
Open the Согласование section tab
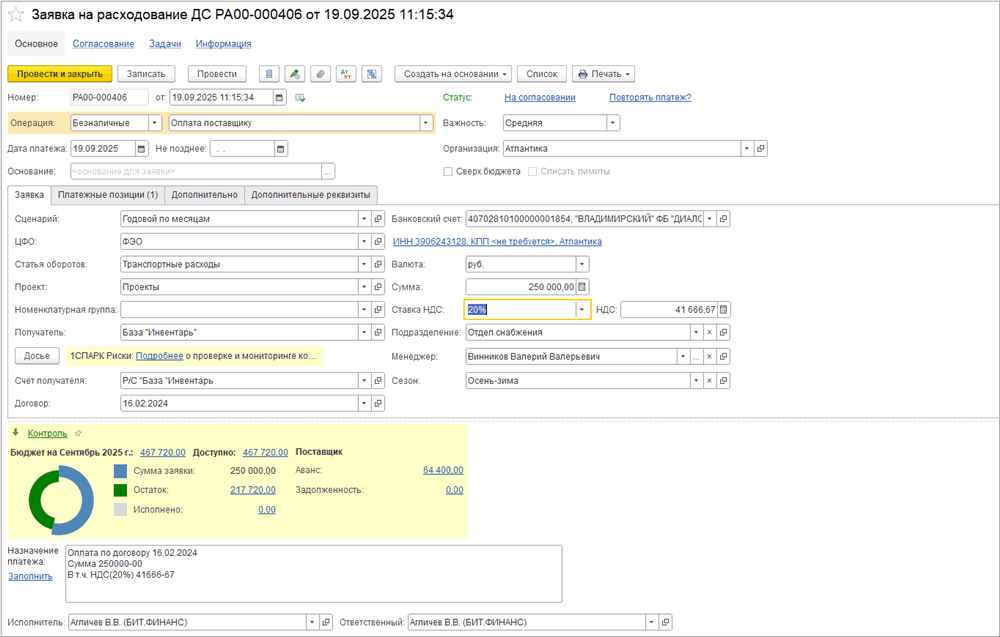tap(103, 44)
